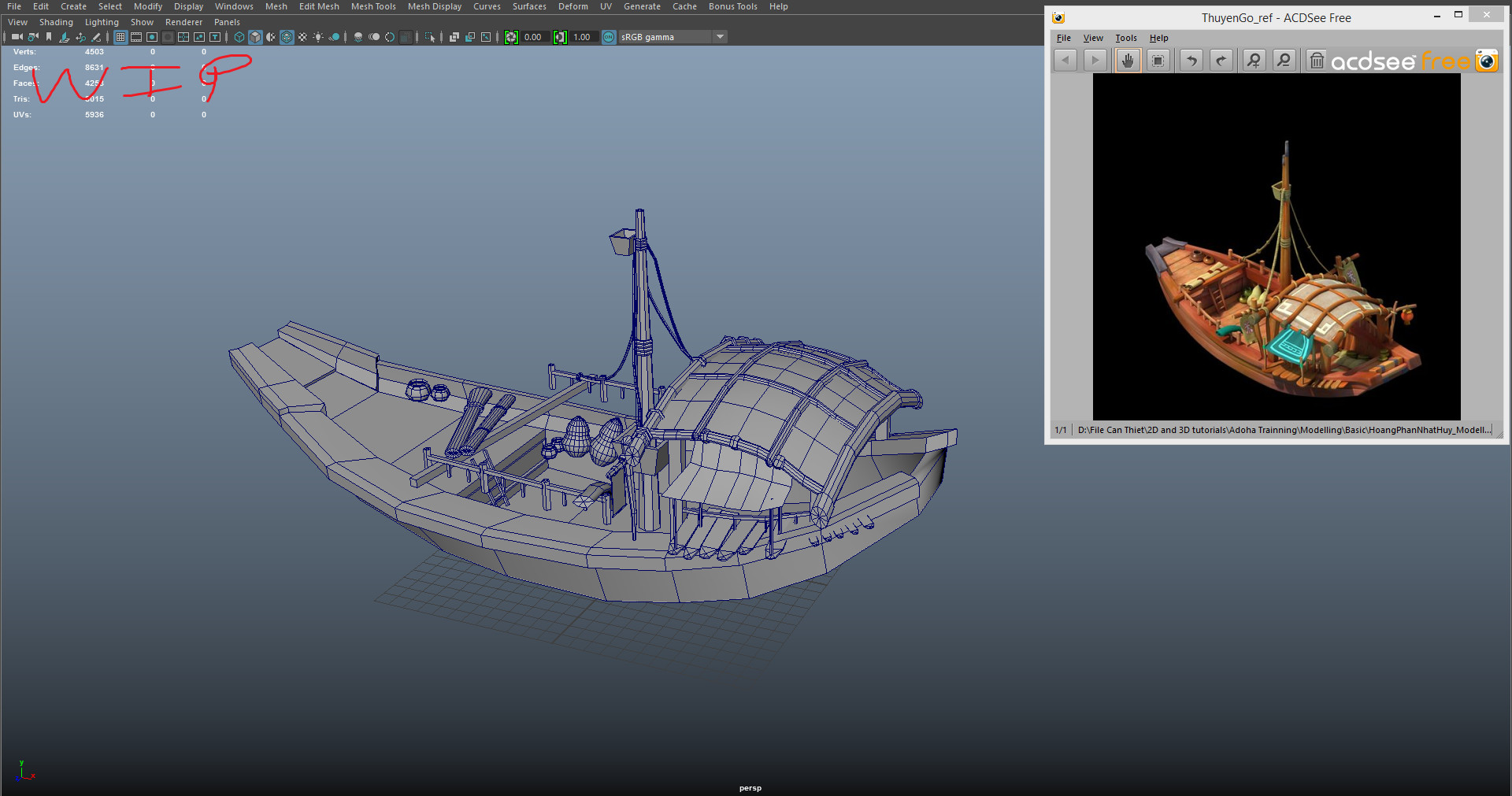Viewport: 1512px width, 796px height.
Task: Open the Tools menu in ACDSee
Action: [1125, 38]
